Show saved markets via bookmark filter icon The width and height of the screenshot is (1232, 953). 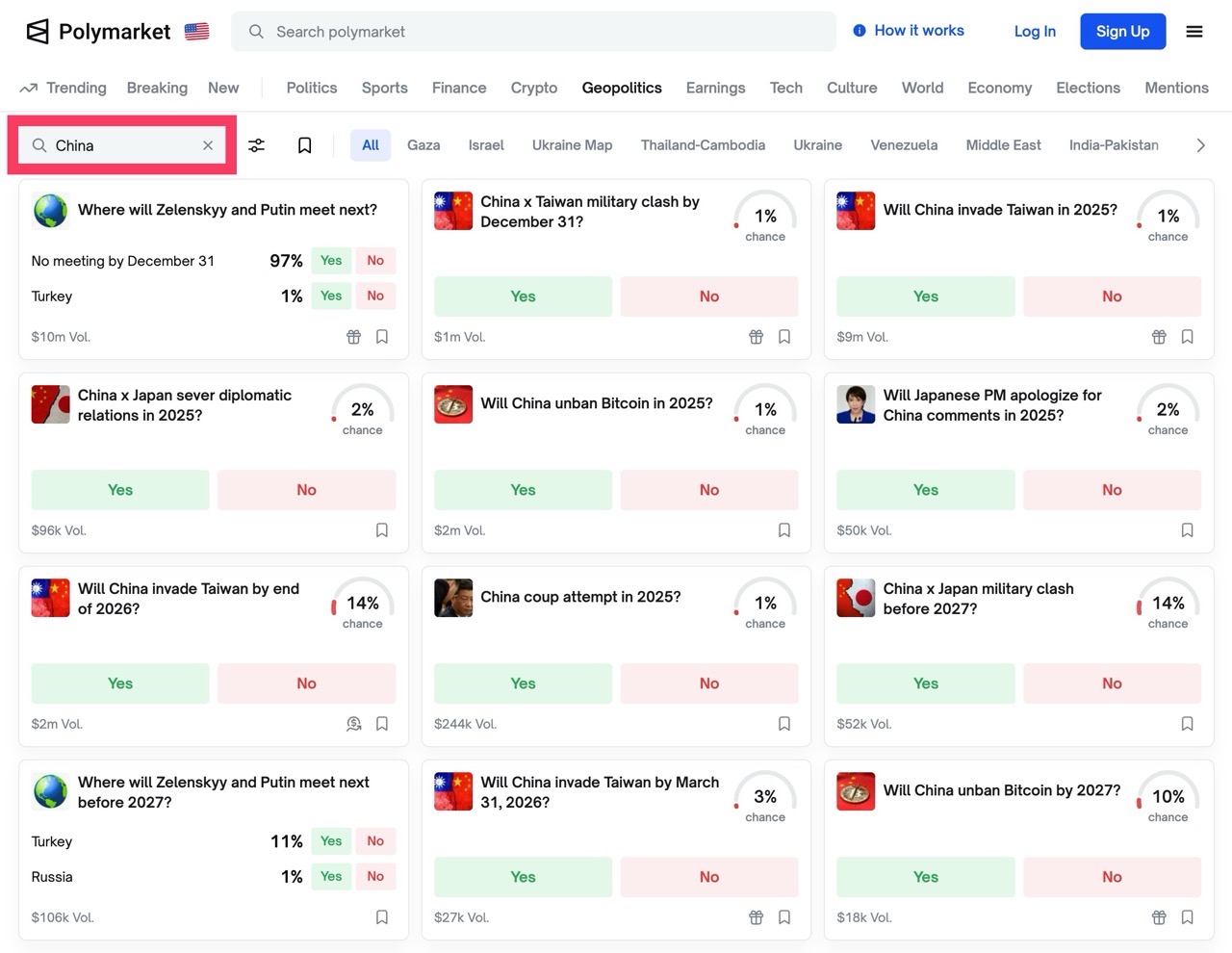pos(305,145)
